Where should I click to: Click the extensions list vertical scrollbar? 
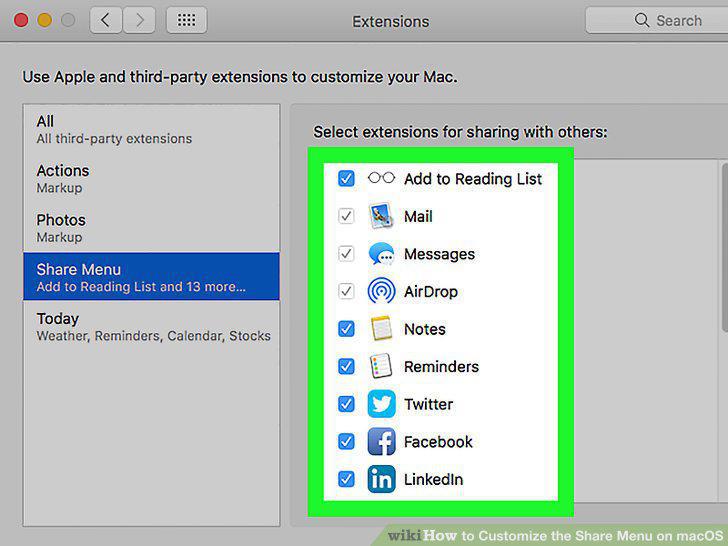click(x=724, y=247)
